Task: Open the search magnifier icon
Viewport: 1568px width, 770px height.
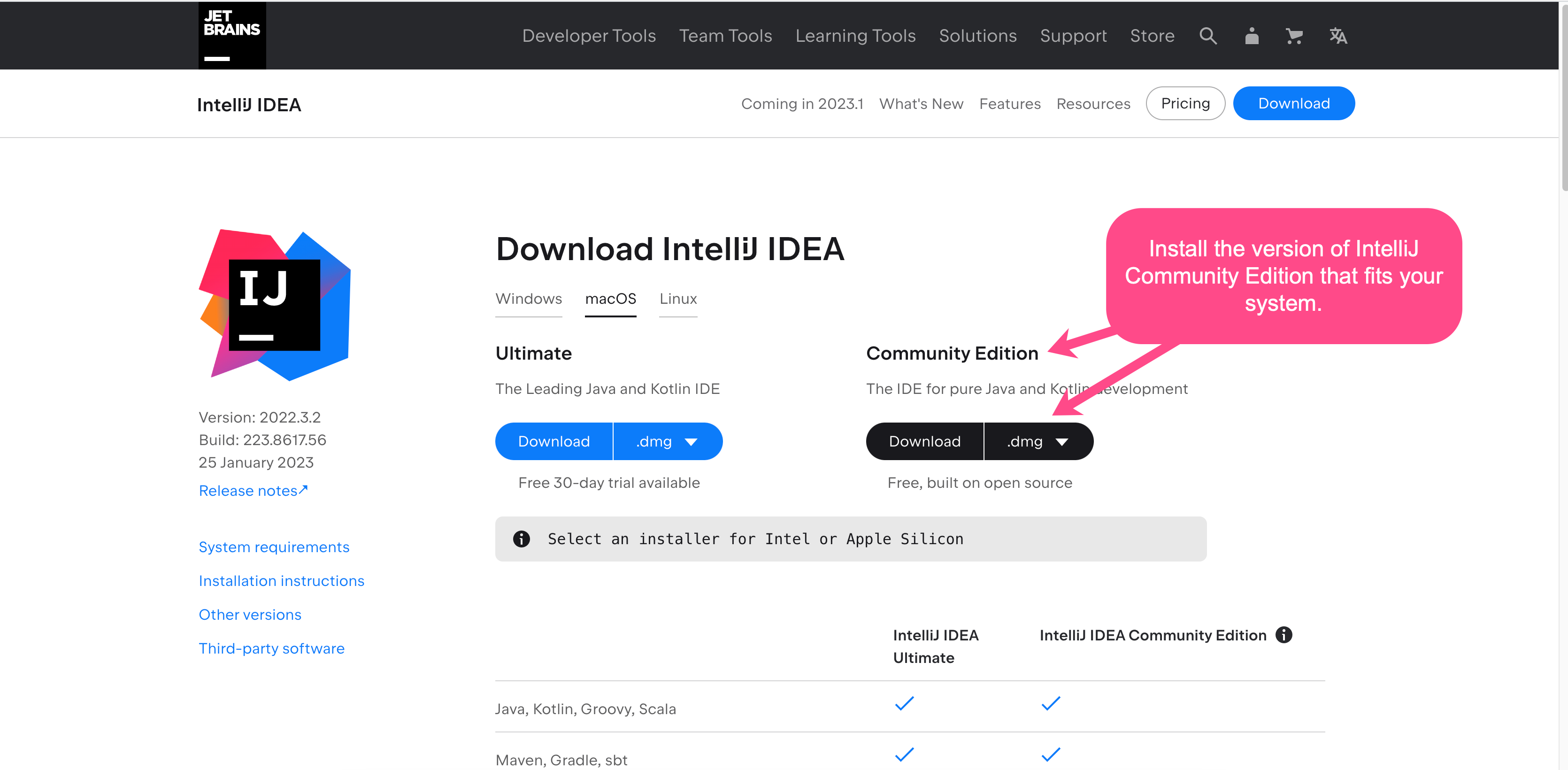Action: 1207,36
